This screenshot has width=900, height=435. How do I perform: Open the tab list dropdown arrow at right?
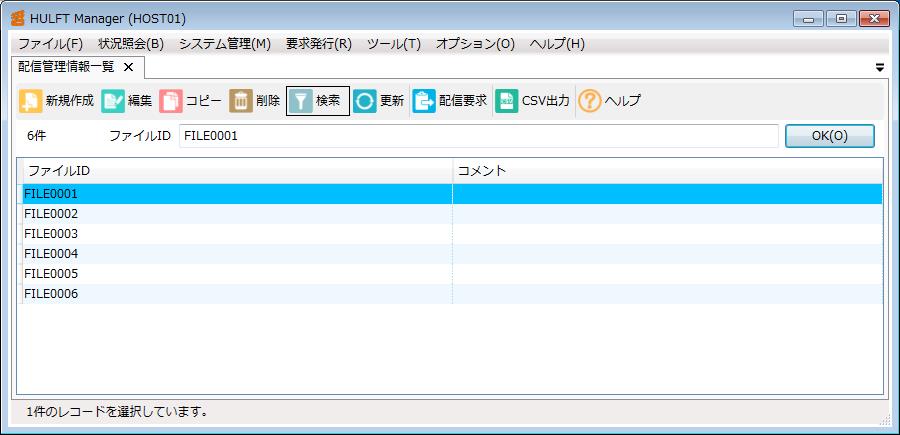click(880, 68)
